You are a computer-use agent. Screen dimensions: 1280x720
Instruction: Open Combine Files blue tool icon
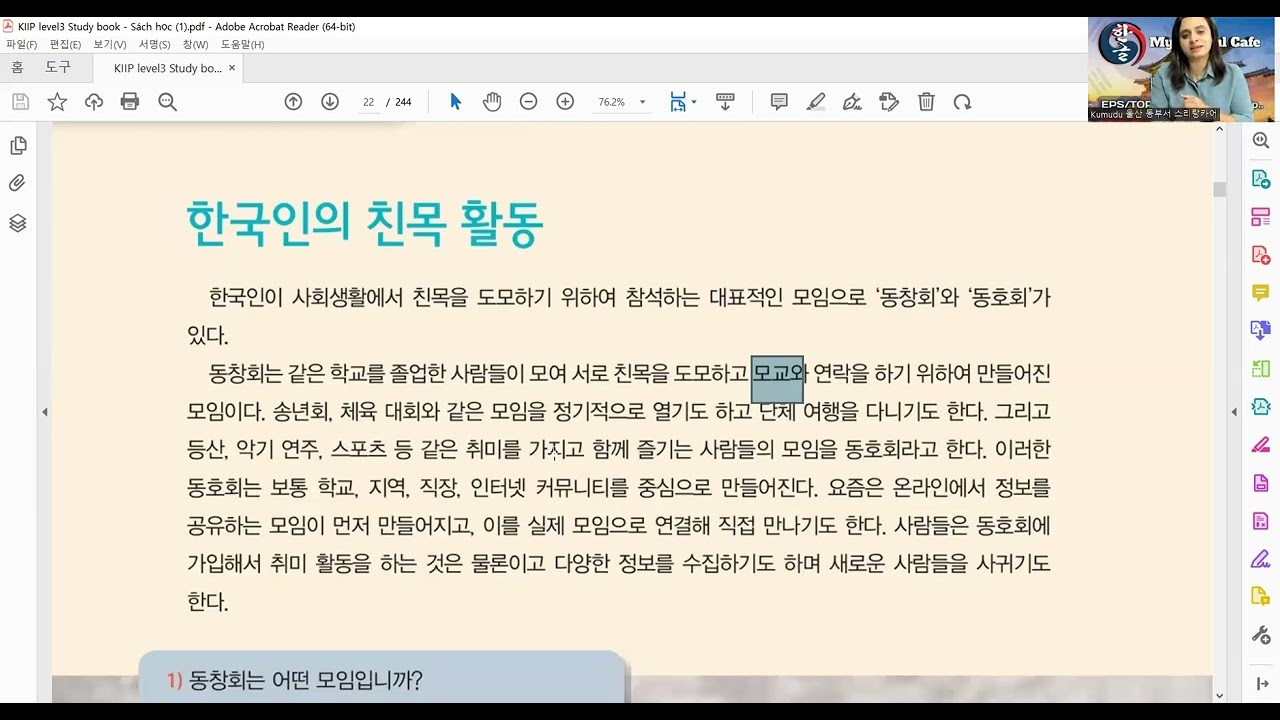pyautogui.click(x=1261, y=330)
